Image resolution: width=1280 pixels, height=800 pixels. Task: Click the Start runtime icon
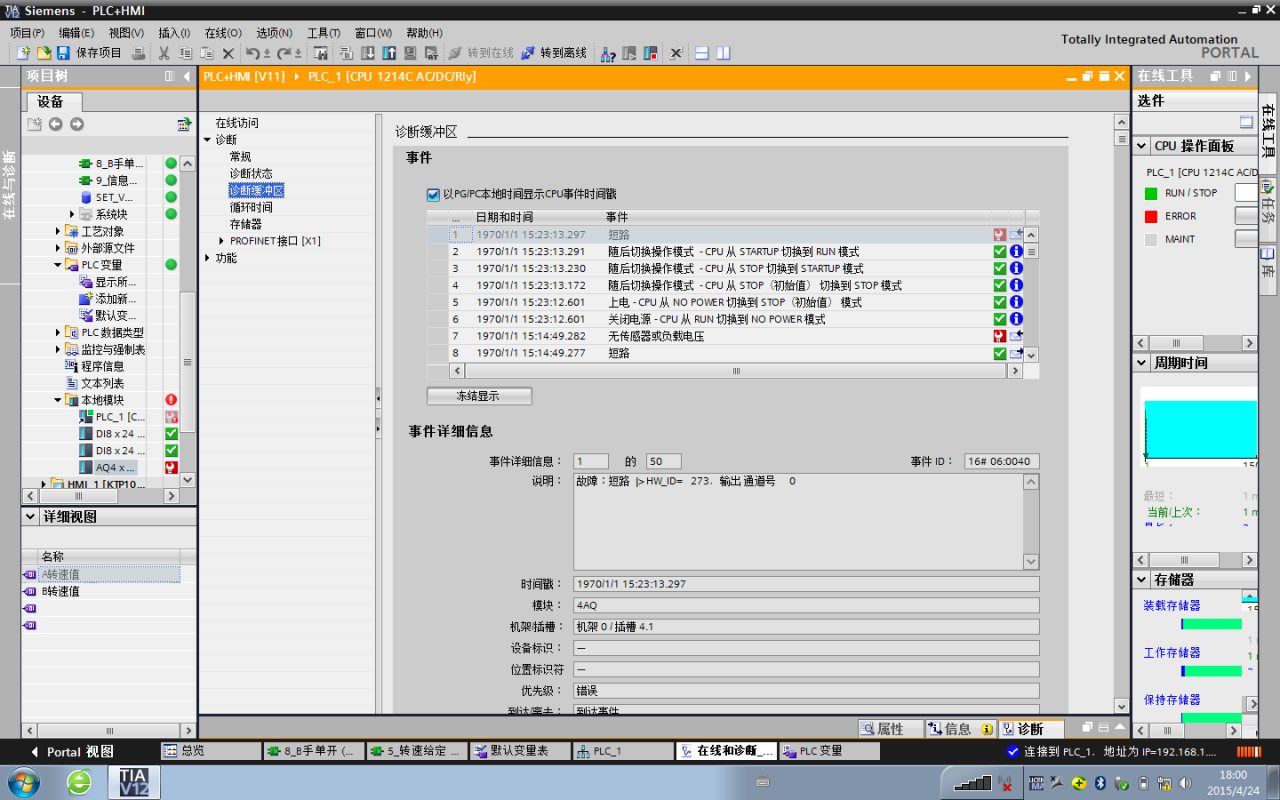(431, 53)
